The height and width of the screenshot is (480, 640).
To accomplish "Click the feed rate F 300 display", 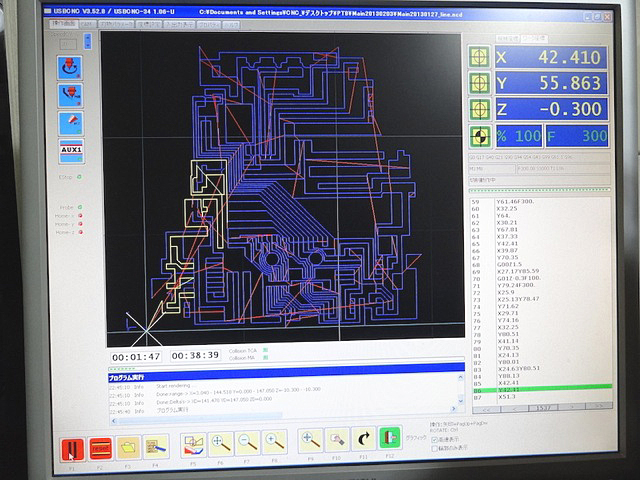I will tap(577, 135).
